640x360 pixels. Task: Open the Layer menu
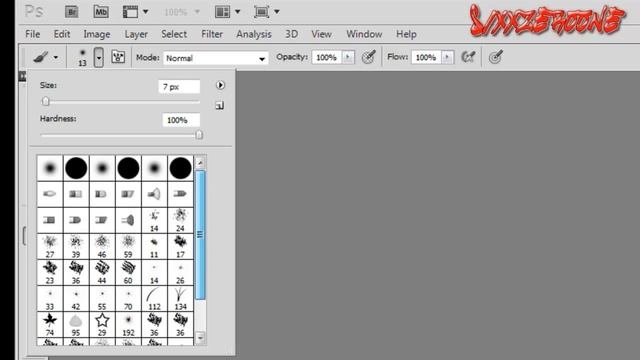coord(136,34)
